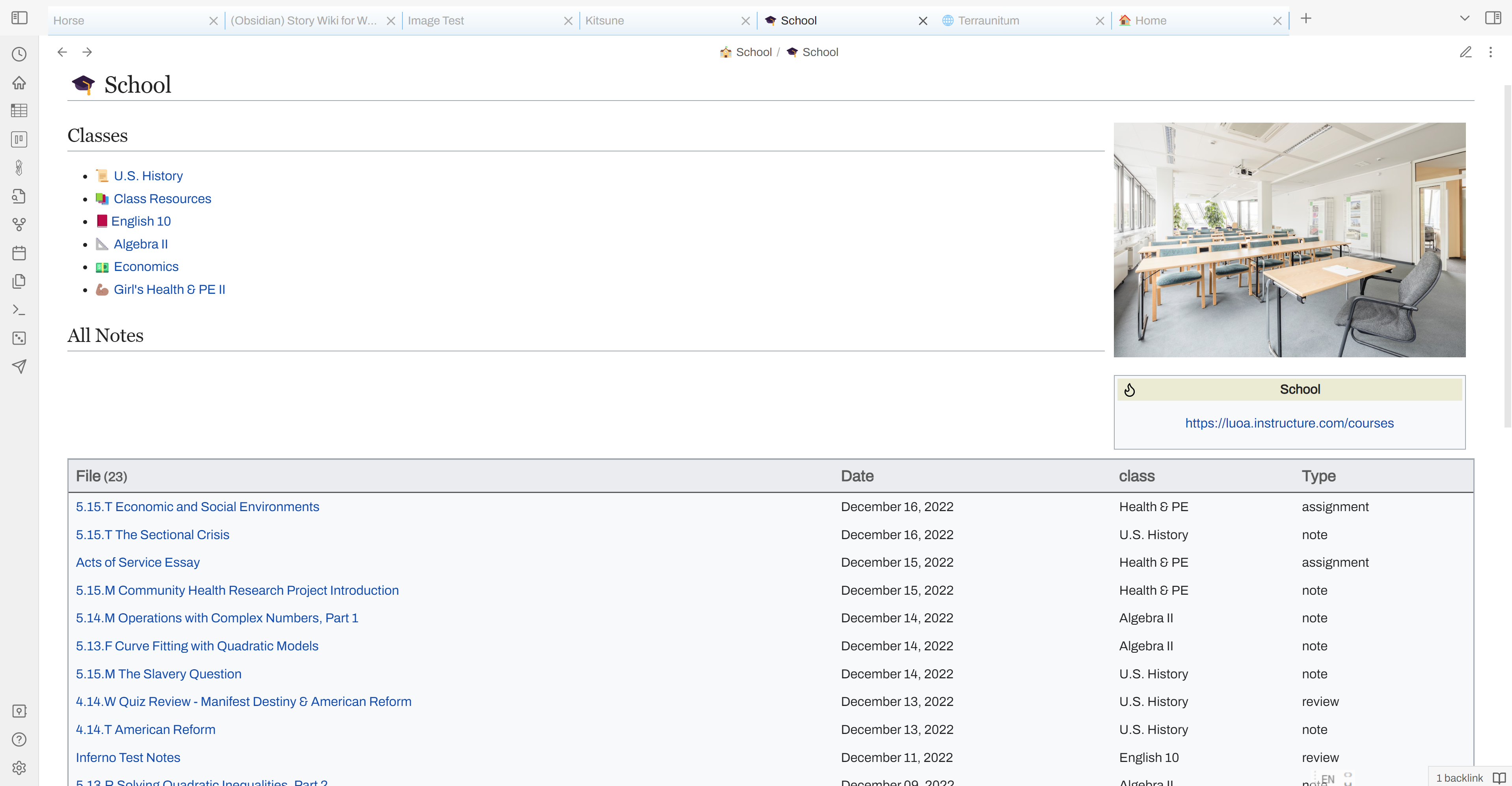Open the Algebra II class link
1512x786 pixels.
(x=140, y=244)
